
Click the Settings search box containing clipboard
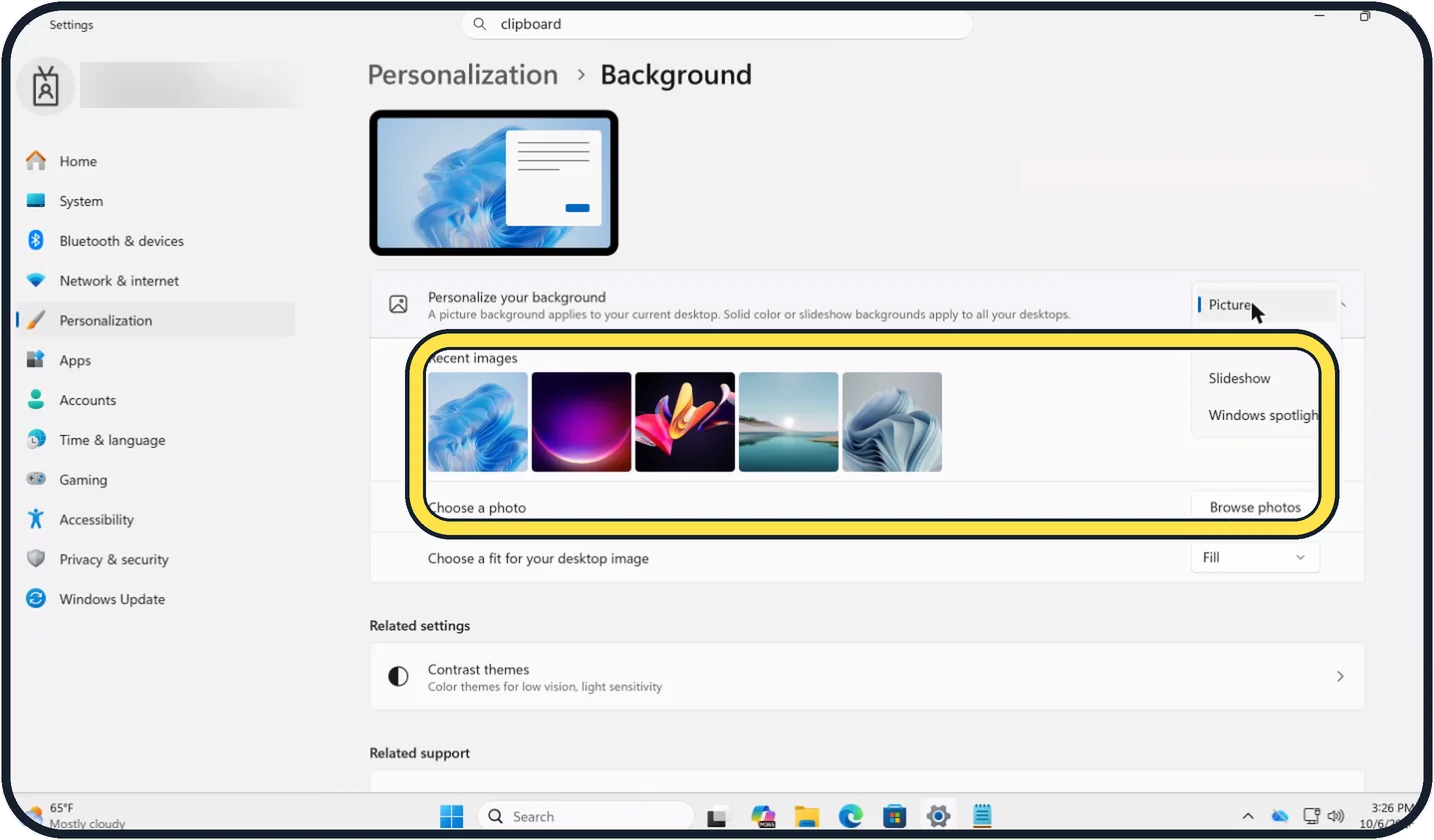pos(717,24)
